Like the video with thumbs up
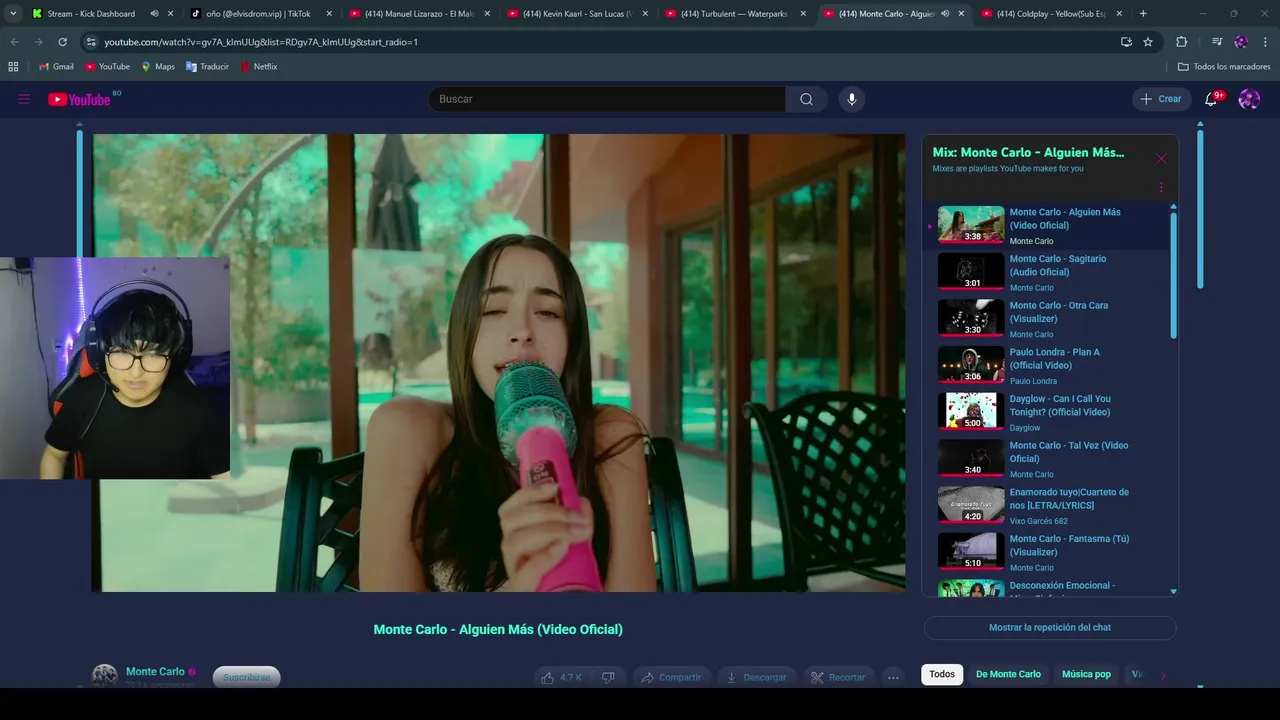Viewport: 1280px width, 720px height. [x=561, y=677]
